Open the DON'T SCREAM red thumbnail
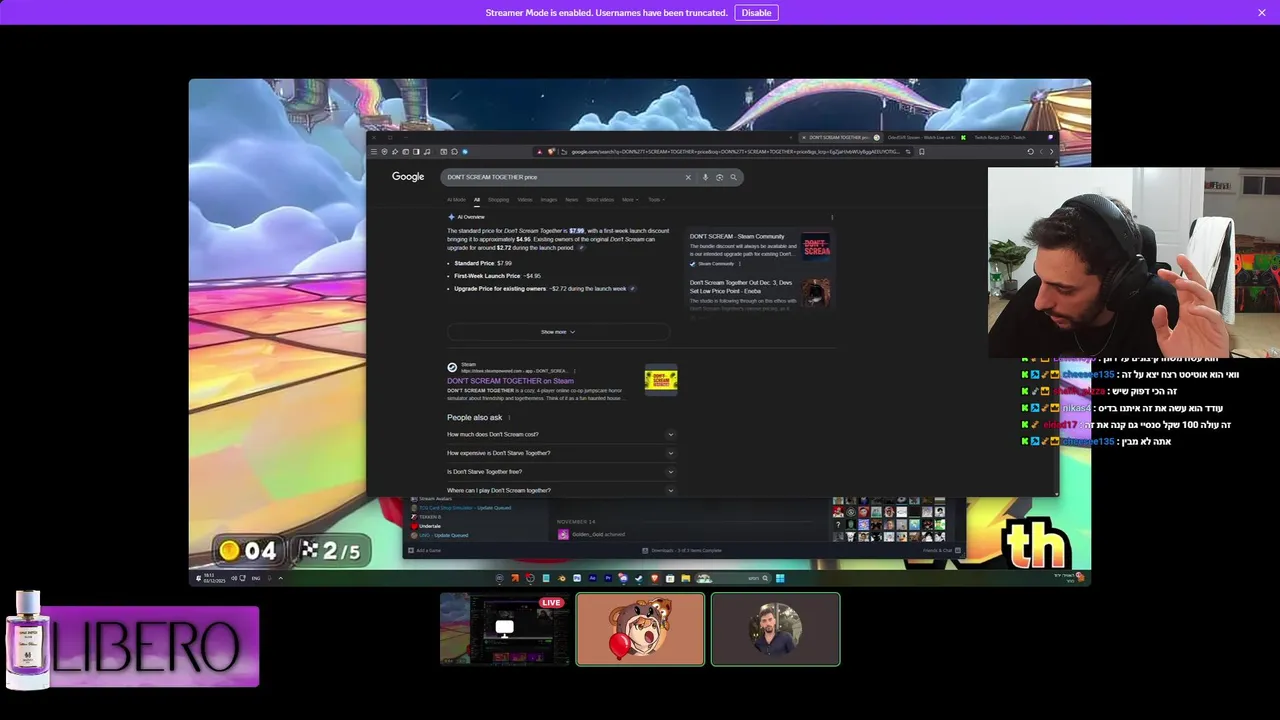This screenshot has height=720, width=1280. coord(817,246)
